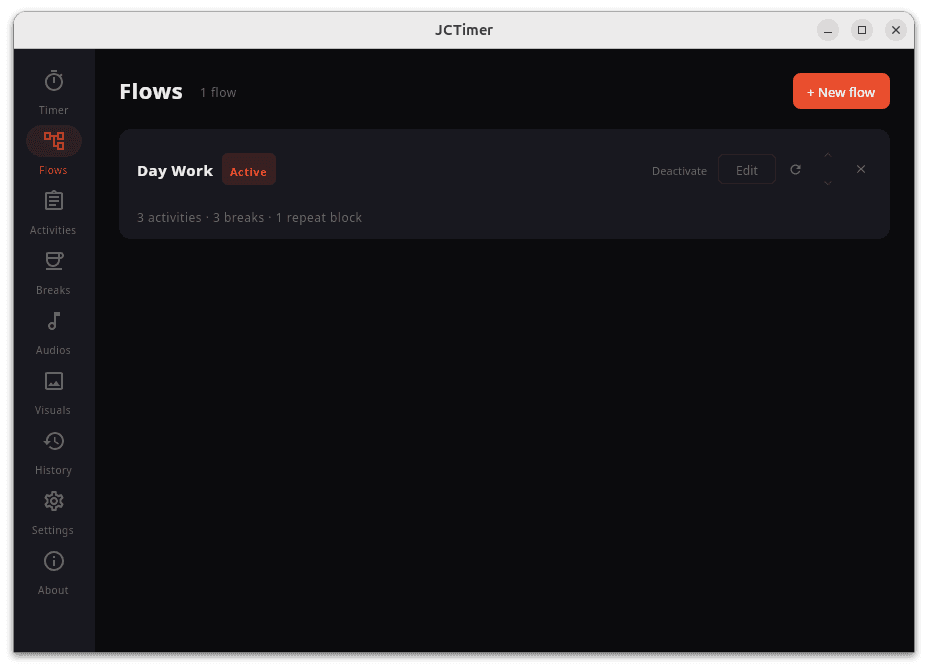The height and width of the screenshot is (669, 928).
Task: Click the '3 activities · 3 breaks · 1 repeat block' summary
Action: 249,218
